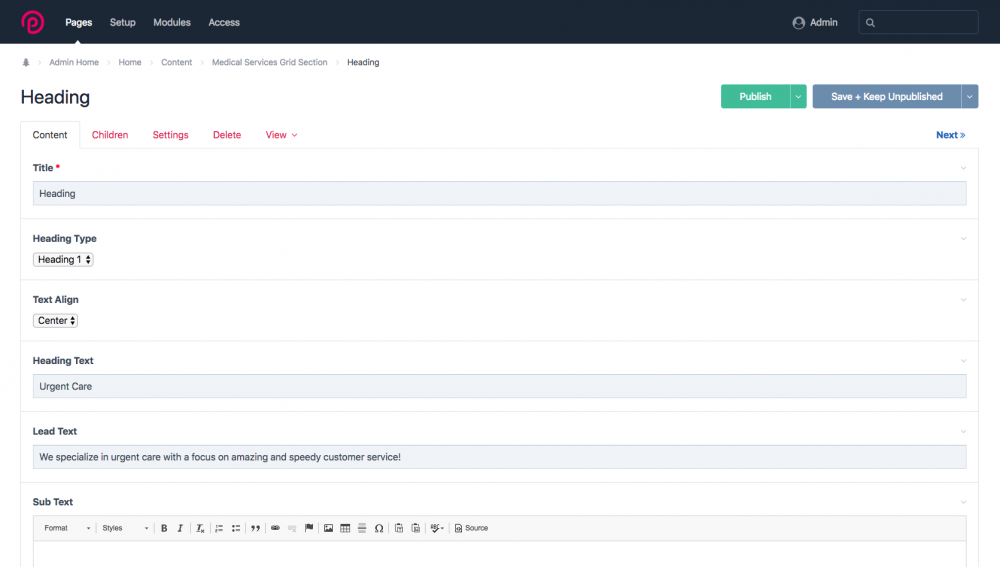Click the Admin user avatar icon

[798, 23]
